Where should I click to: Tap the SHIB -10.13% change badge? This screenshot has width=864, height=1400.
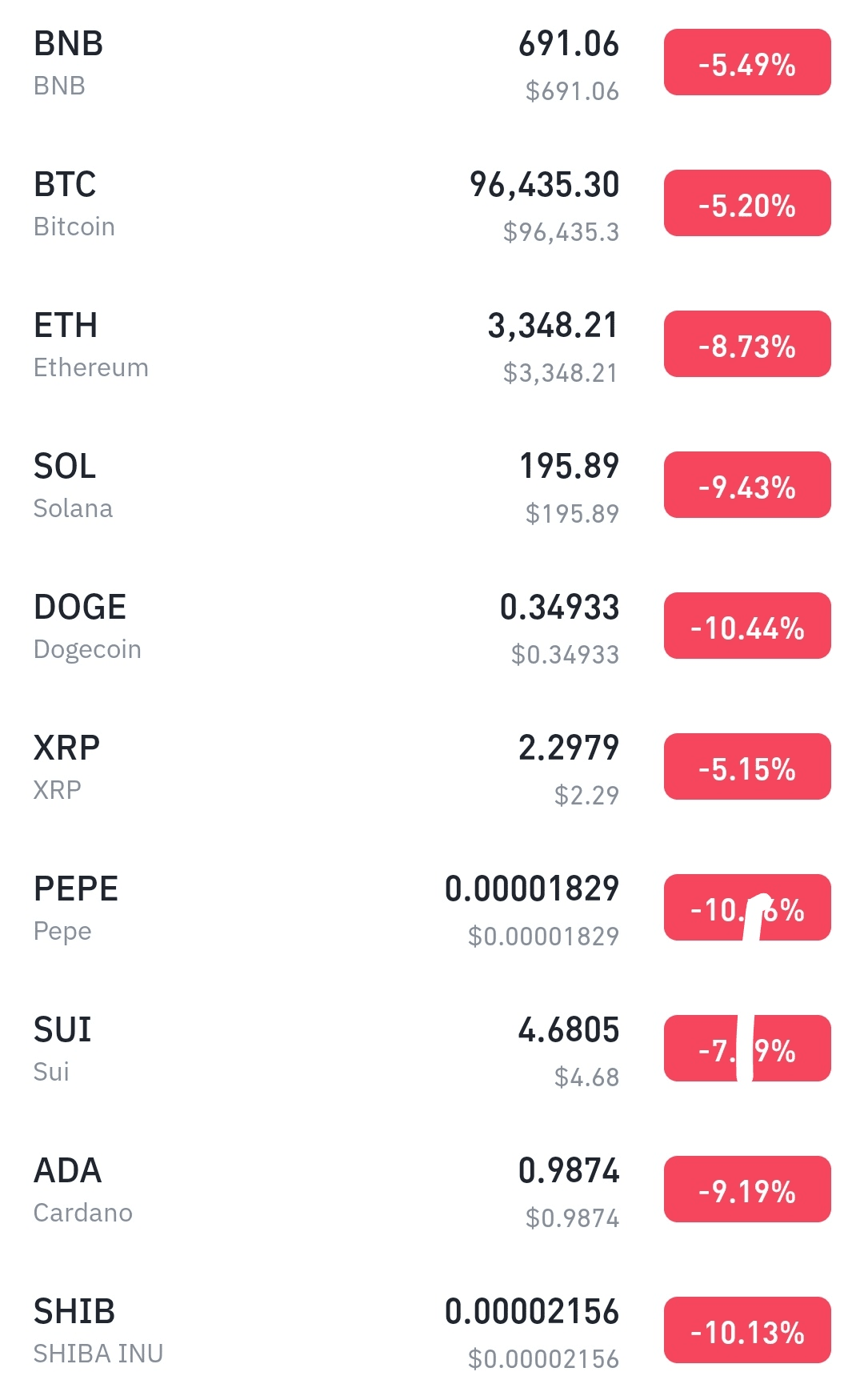coord(747,1330)
